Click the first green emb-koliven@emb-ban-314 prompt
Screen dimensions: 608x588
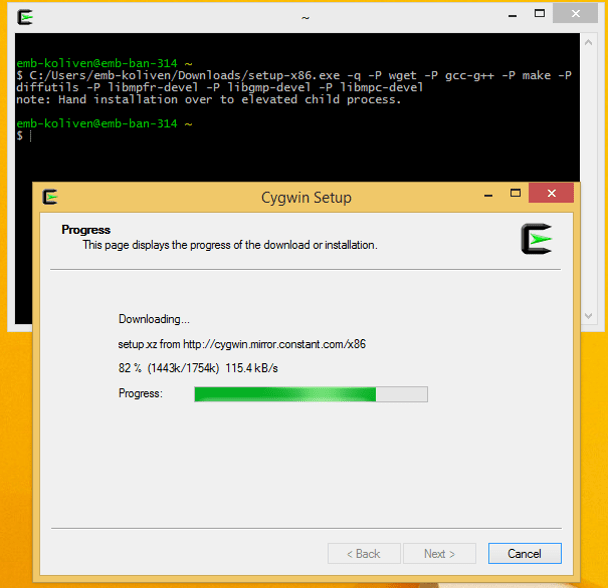tap(97, 63)
